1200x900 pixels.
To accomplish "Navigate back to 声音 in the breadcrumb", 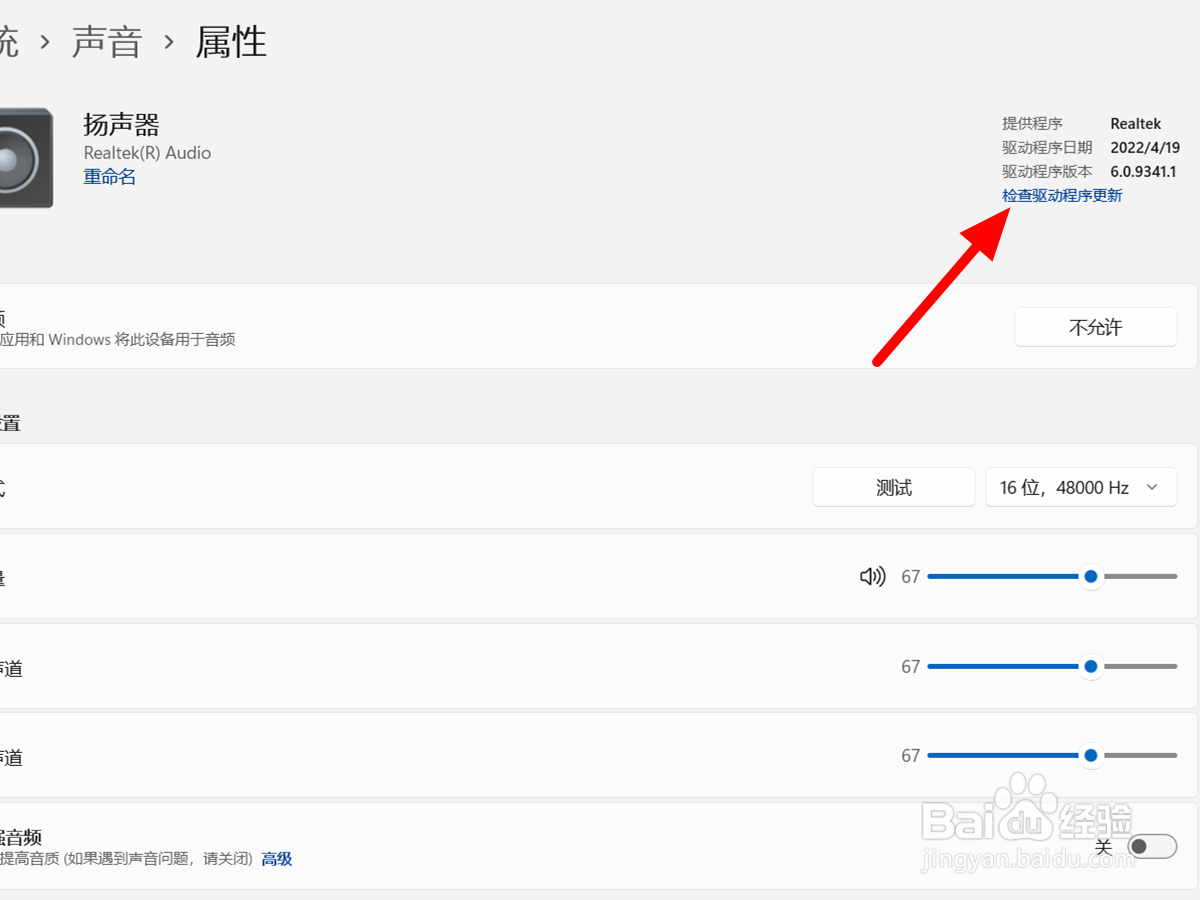I will click(x=106, y=41).
